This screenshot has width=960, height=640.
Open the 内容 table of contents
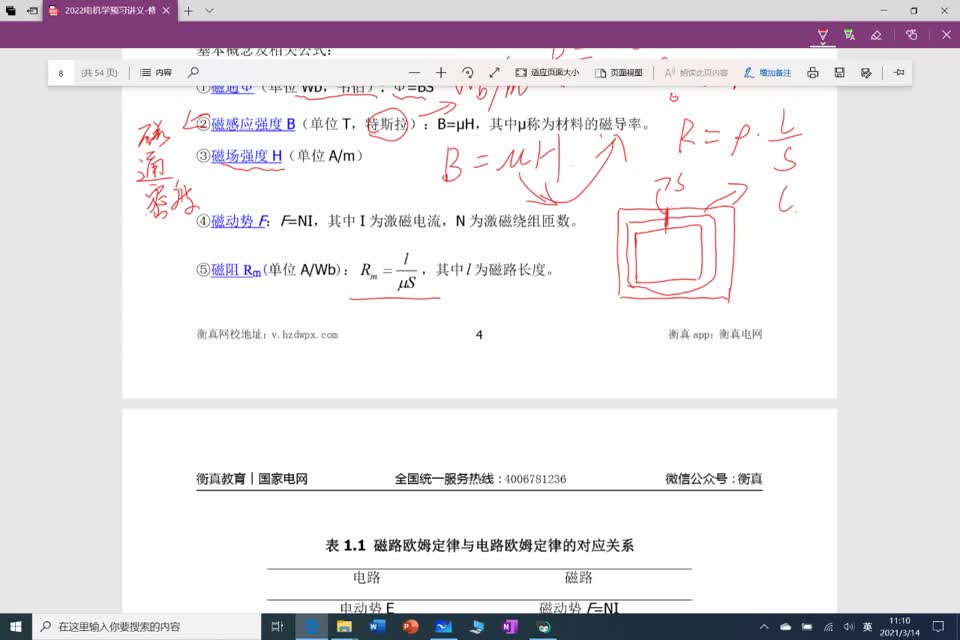pyautogui.click(x=156, y=72)
